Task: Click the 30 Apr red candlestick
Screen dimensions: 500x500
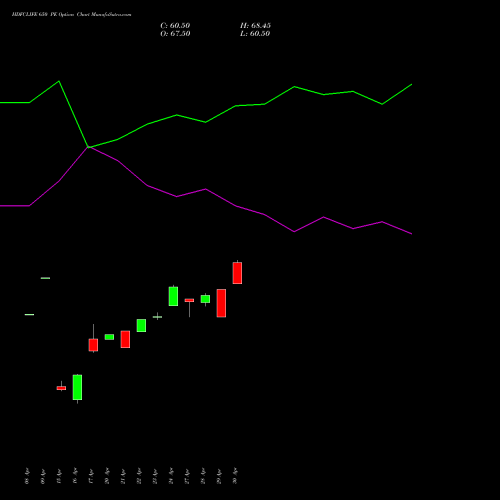Action: point(237,273)
